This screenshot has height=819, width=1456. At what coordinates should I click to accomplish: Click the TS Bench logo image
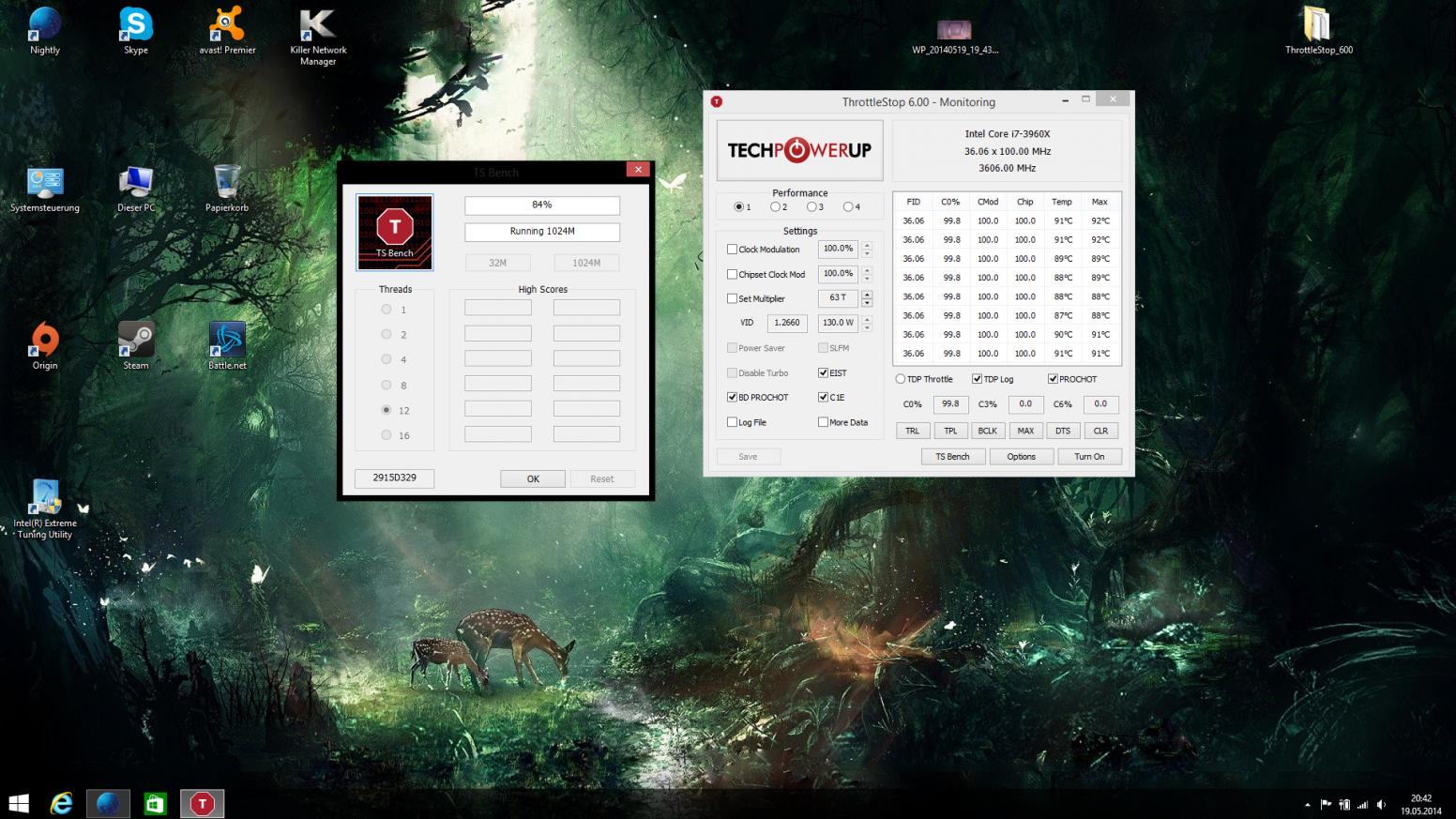(395, 232)
